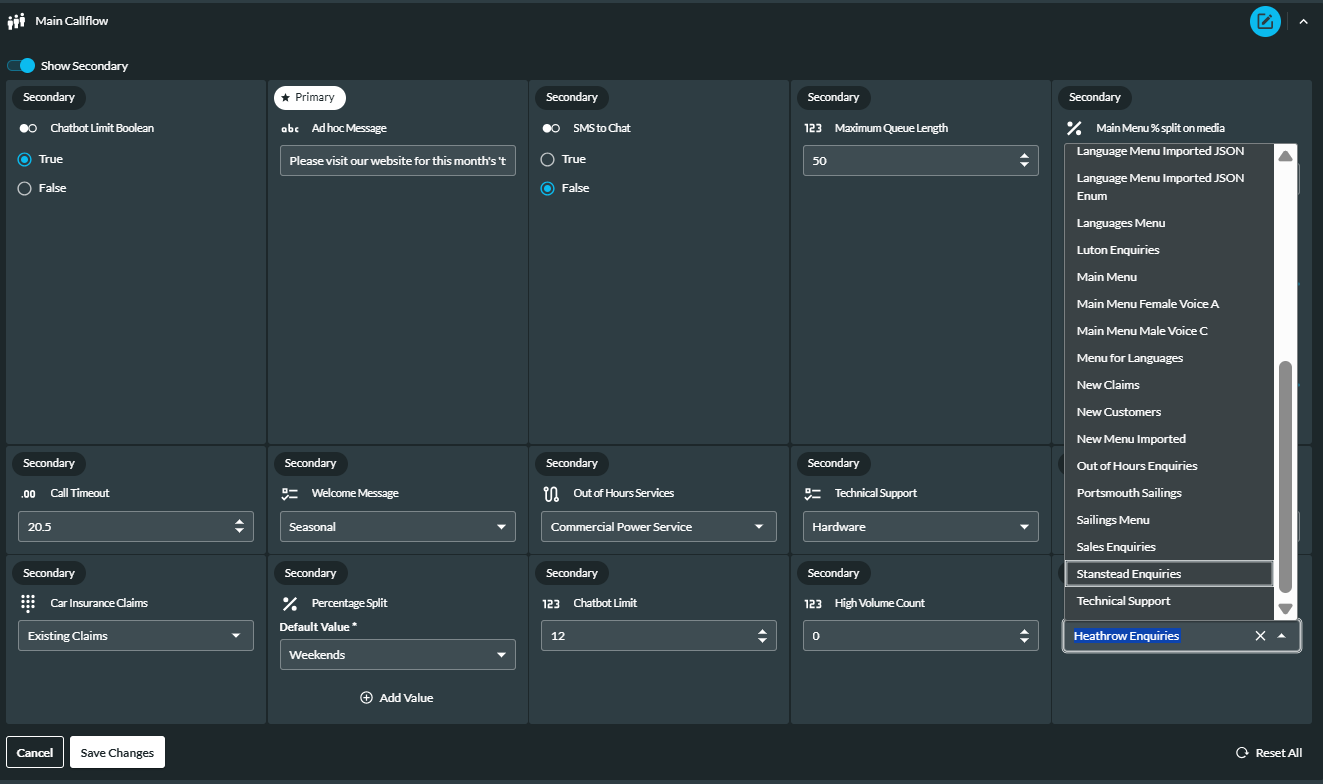This screenshot has height=784, width=1323.
Task: Open the Out of Hours Services dropdown
Action: 659,527
